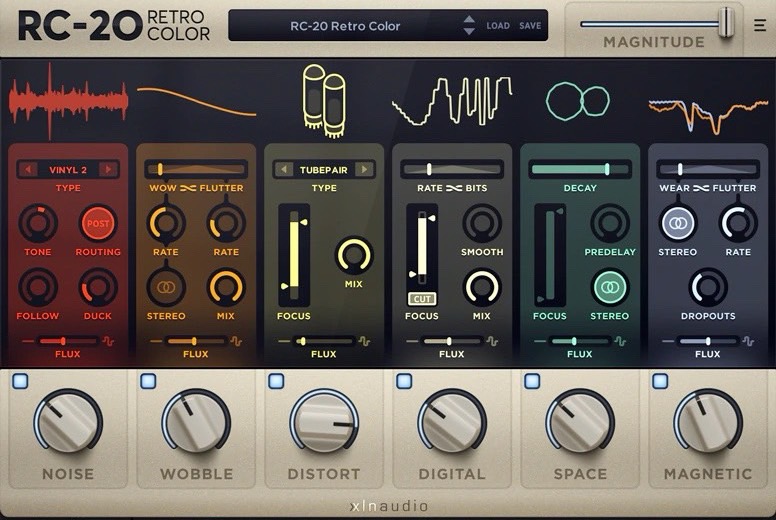This screenshot has height=520, width=776.
Task: Enable the Digital module checkbox
Action: pyautogui.click(x=404, y=381)
